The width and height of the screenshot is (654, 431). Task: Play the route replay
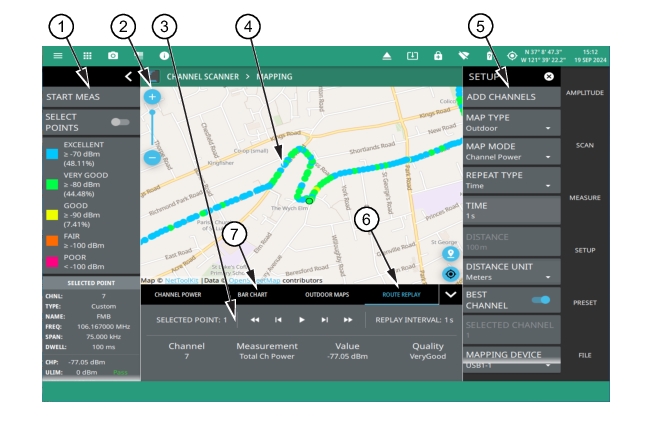tap(302, 319)
